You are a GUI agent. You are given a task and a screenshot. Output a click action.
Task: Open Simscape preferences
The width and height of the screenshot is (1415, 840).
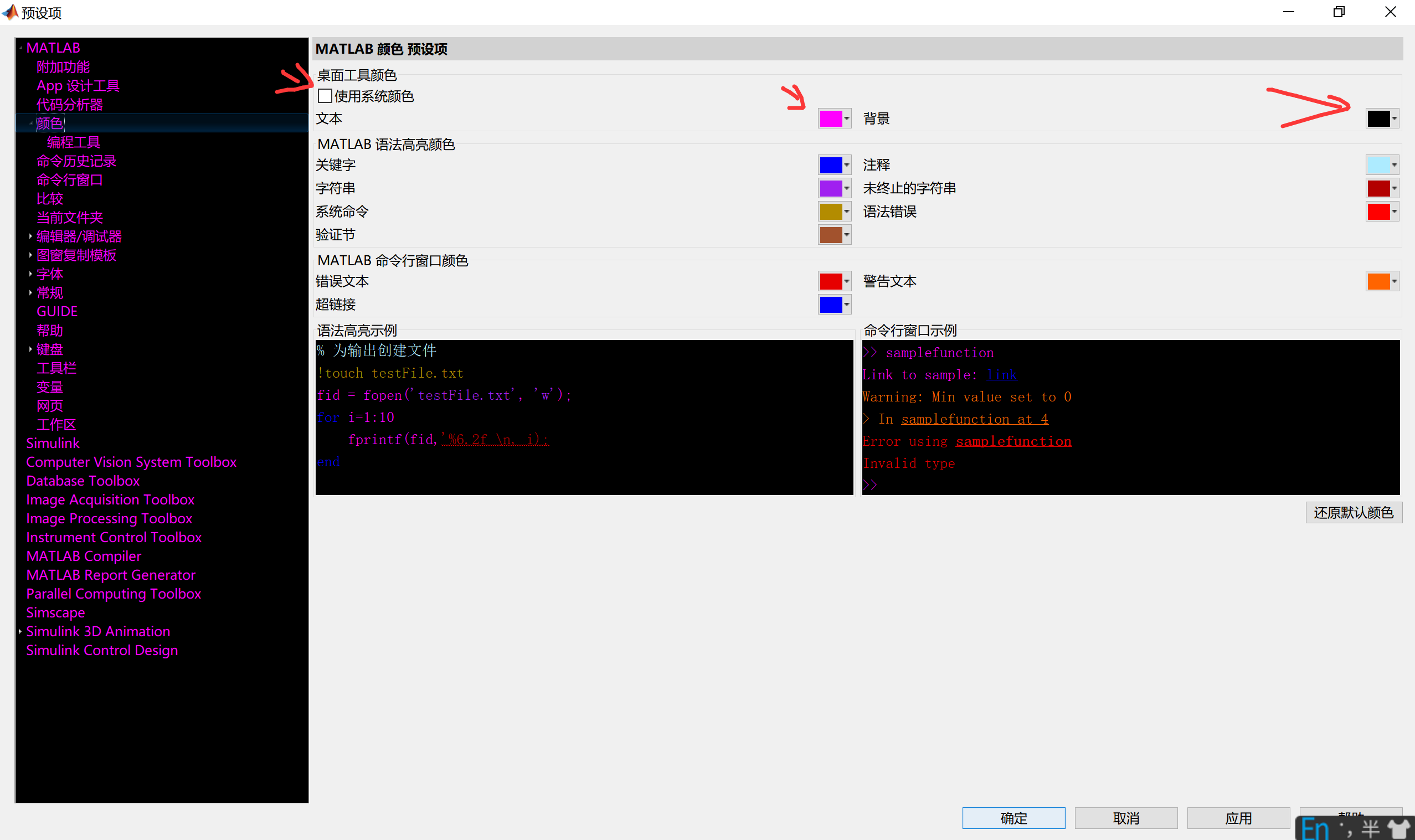coord(55,612)
